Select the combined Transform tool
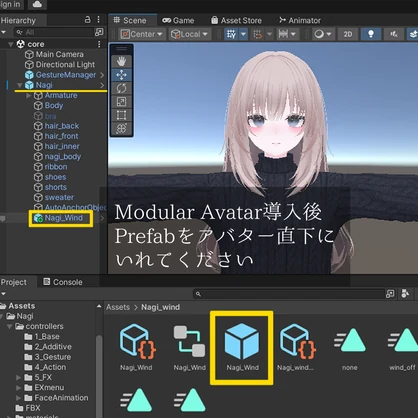The height and width of the screenshot is (418, 418). pyautogui.click(x=121, y=129)
